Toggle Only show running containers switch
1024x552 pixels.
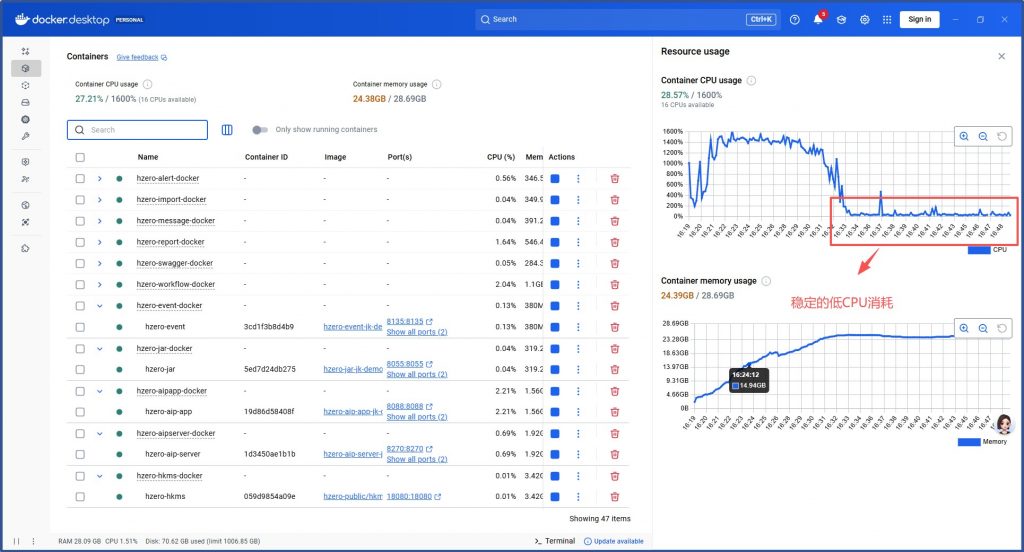(x=260, y=130)
